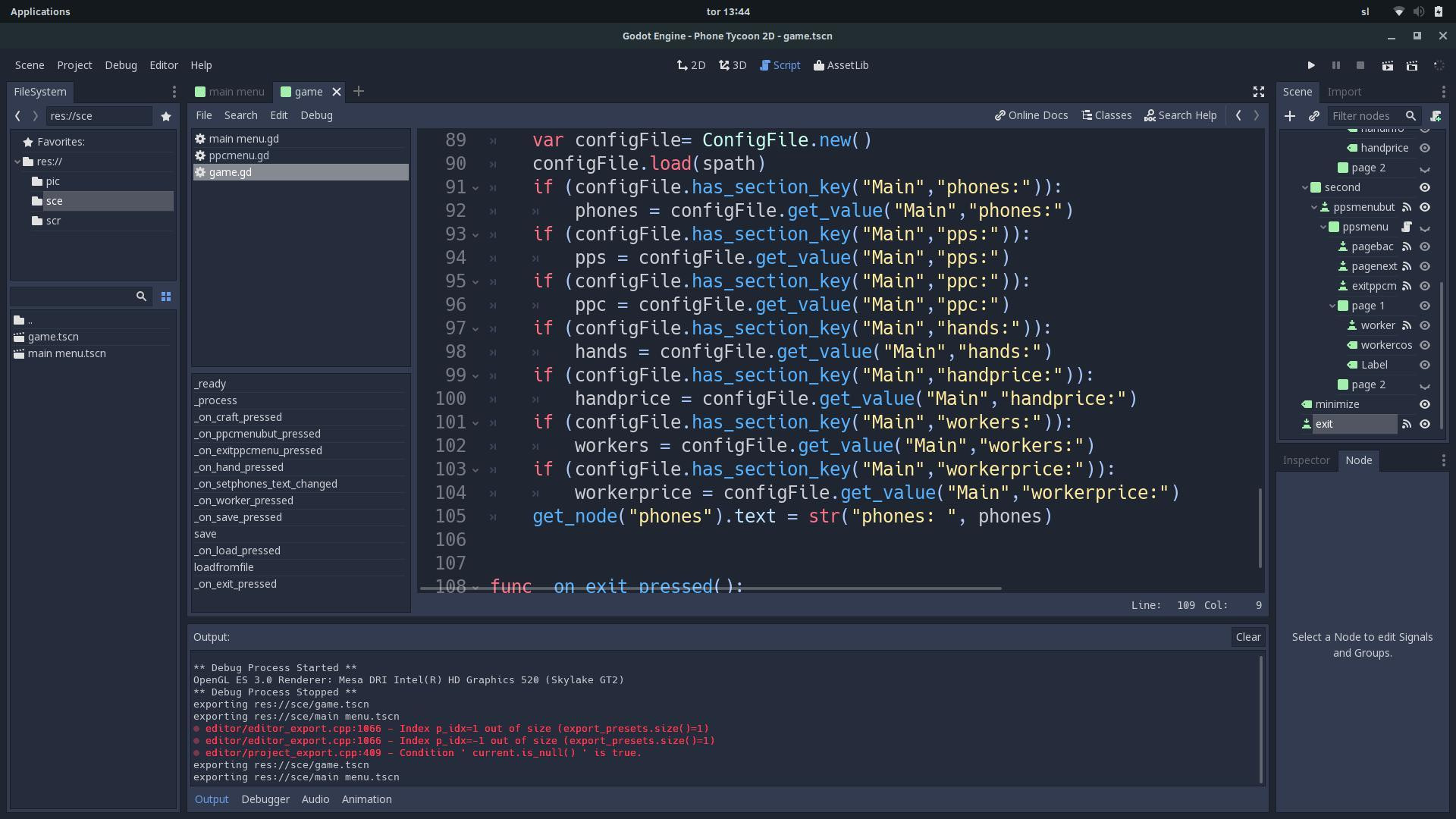1456x819 pixels.
Task: Toggle FileSystem thumbnail view mode icon
Action: point(166,297)
